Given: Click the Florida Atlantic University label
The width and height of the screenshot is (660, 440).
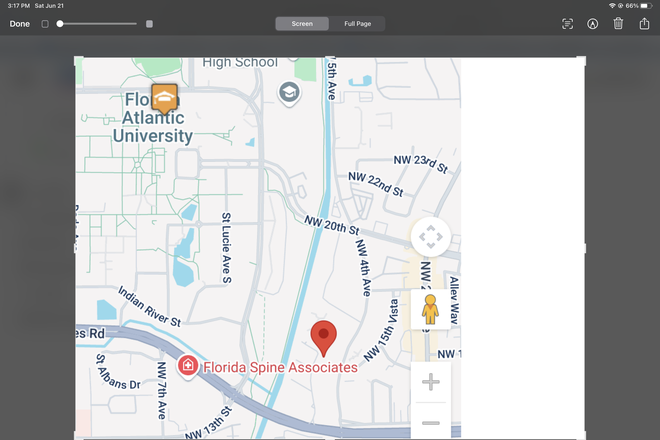Looking at the screenshot, I should 152,118.
